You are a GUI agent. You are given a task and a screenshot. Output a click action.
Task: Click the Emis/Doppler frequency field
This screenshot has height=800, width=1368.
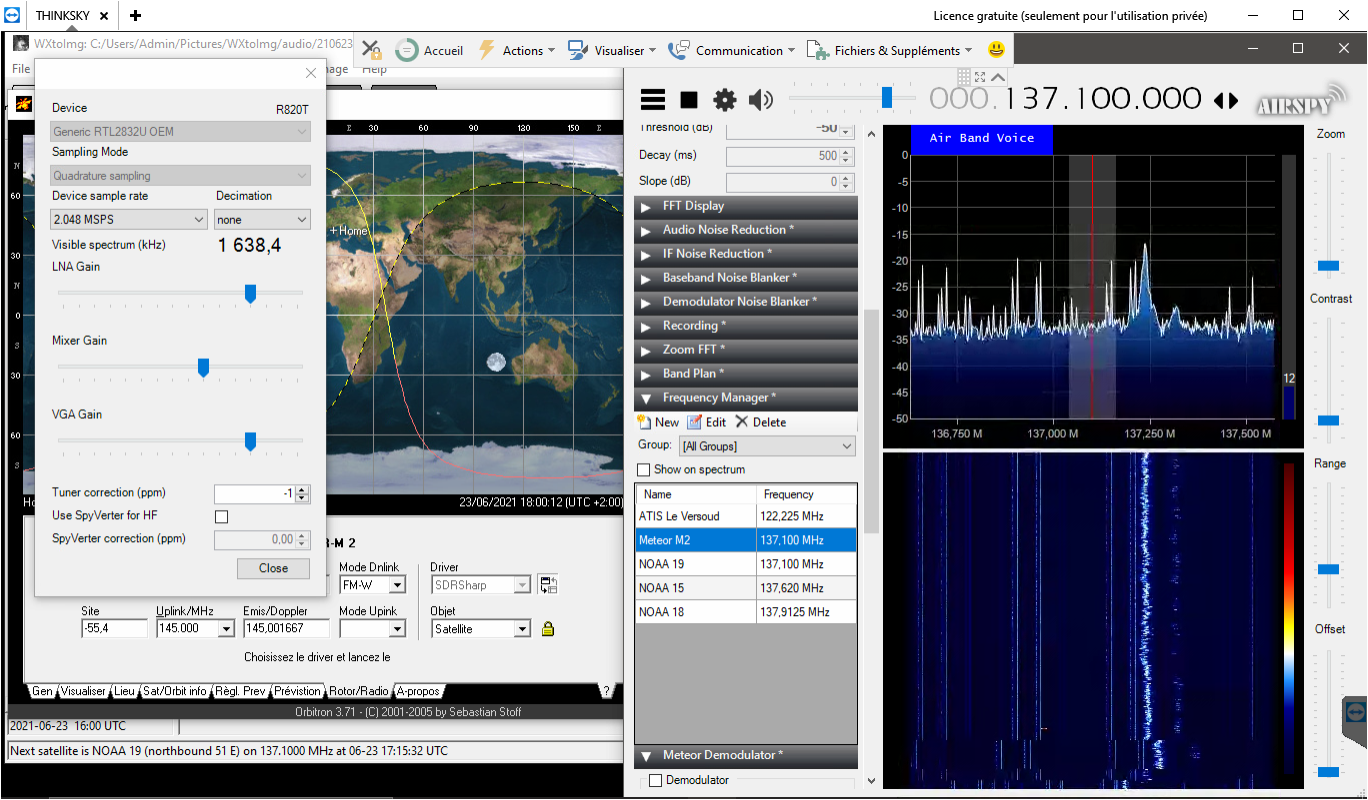point(286,629)
